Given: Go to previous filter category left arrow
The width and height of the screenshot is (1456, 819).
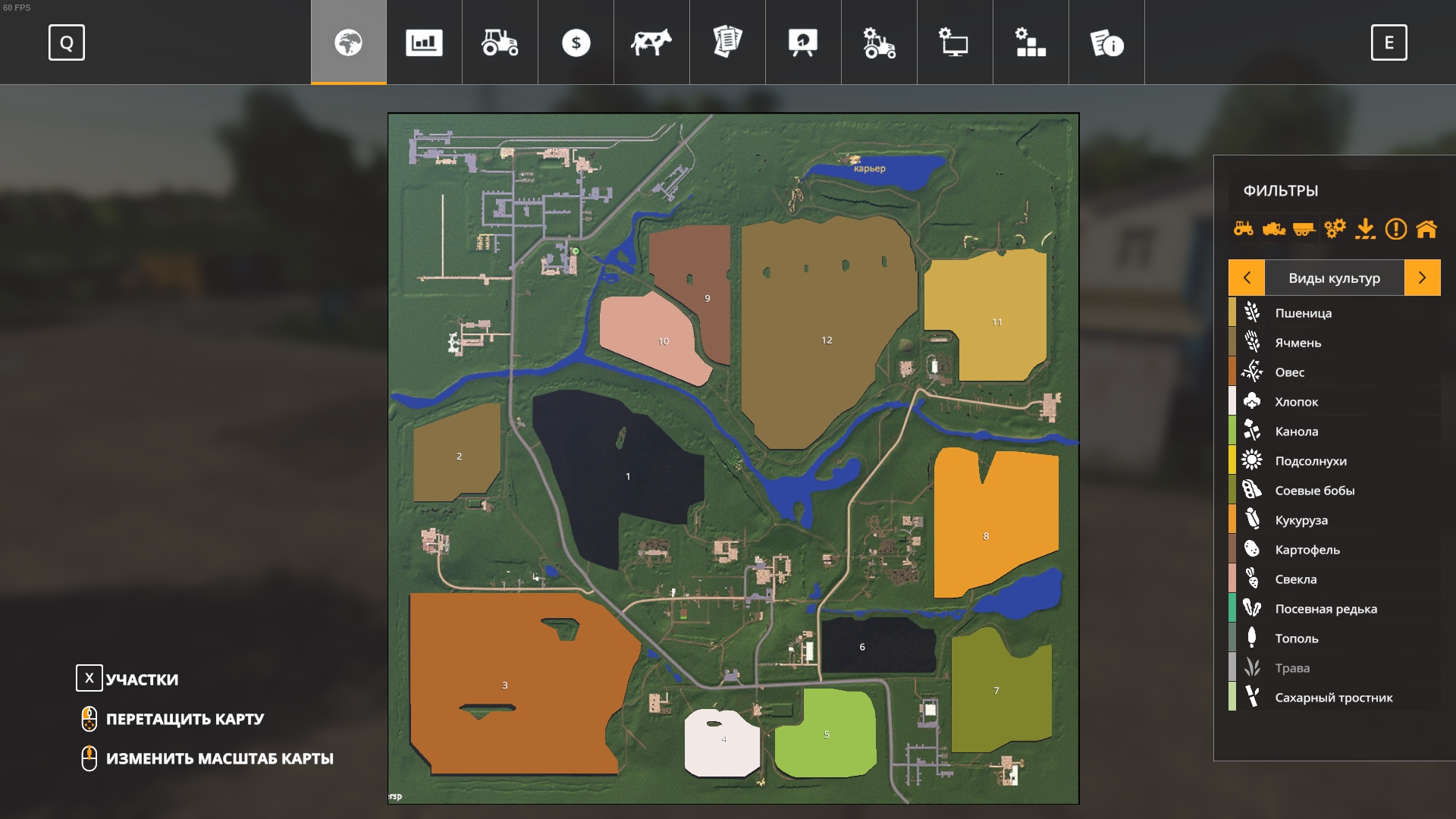Looking at the screenshot, I should [x=1247, y=278].
